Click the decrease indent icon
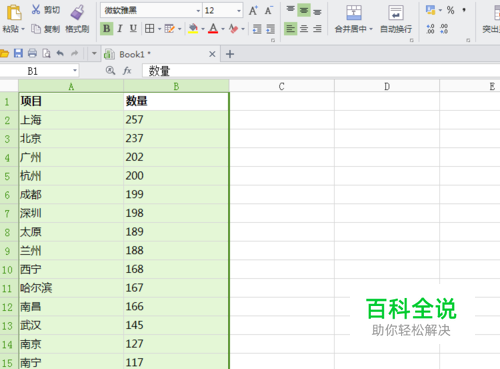500x369 pixels. (x=257, y=29)
